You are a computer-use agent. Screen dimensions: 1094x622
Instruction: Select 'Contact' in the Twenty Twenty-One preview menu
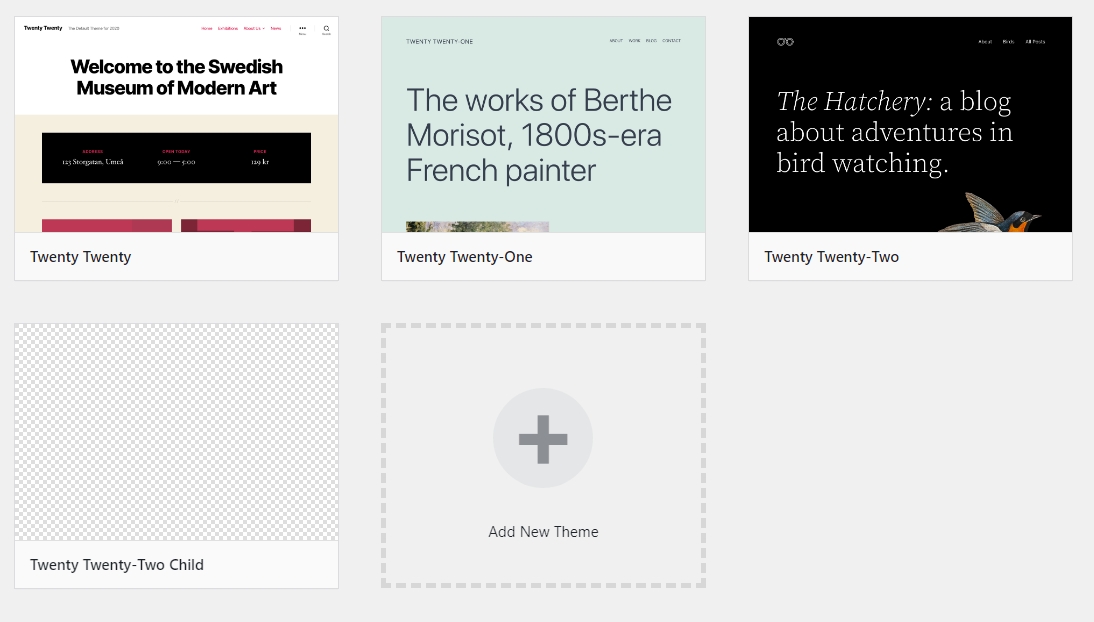tap(671, 41)
